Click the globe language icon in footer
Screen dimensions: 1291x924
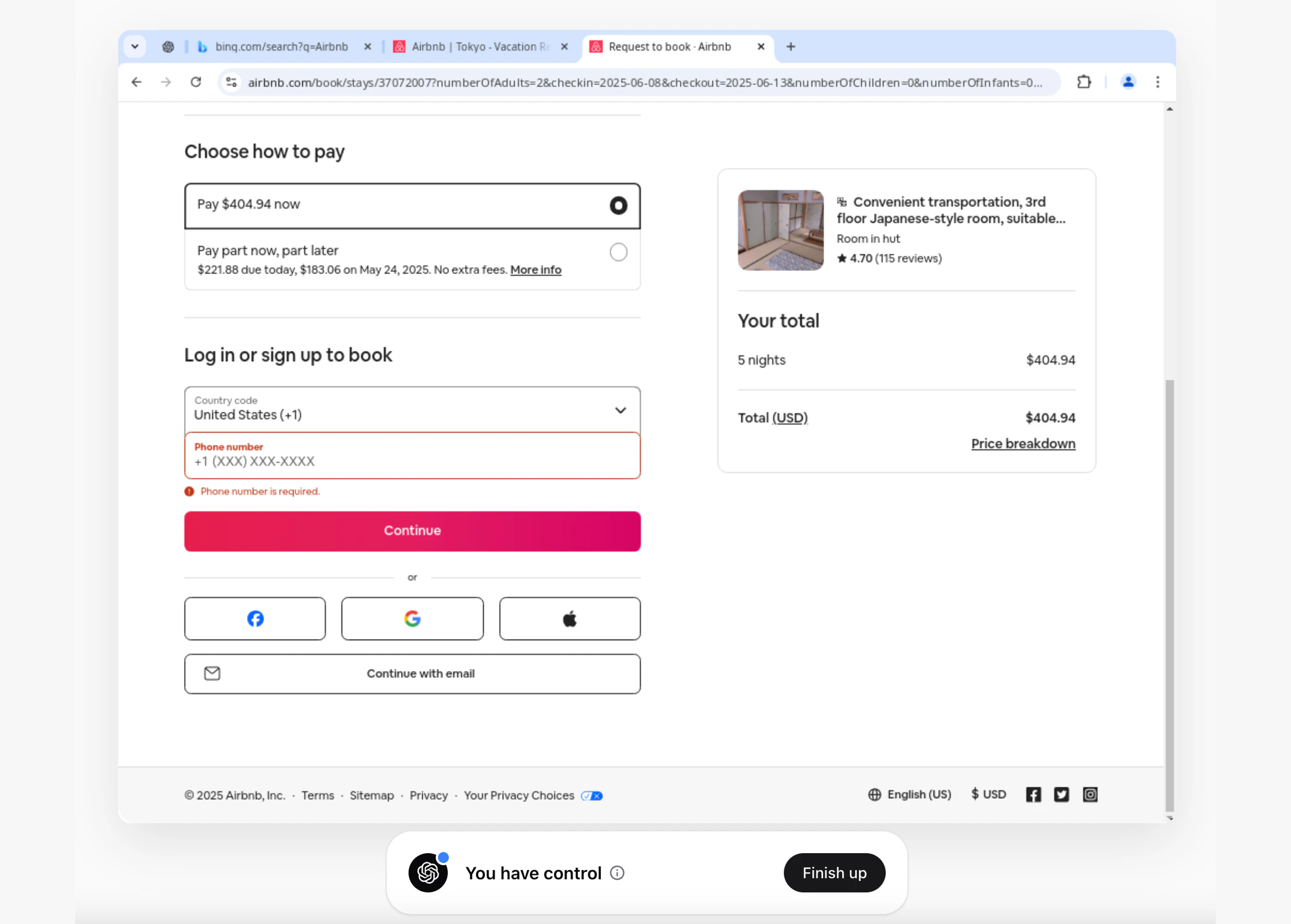[x=874, y=794]
